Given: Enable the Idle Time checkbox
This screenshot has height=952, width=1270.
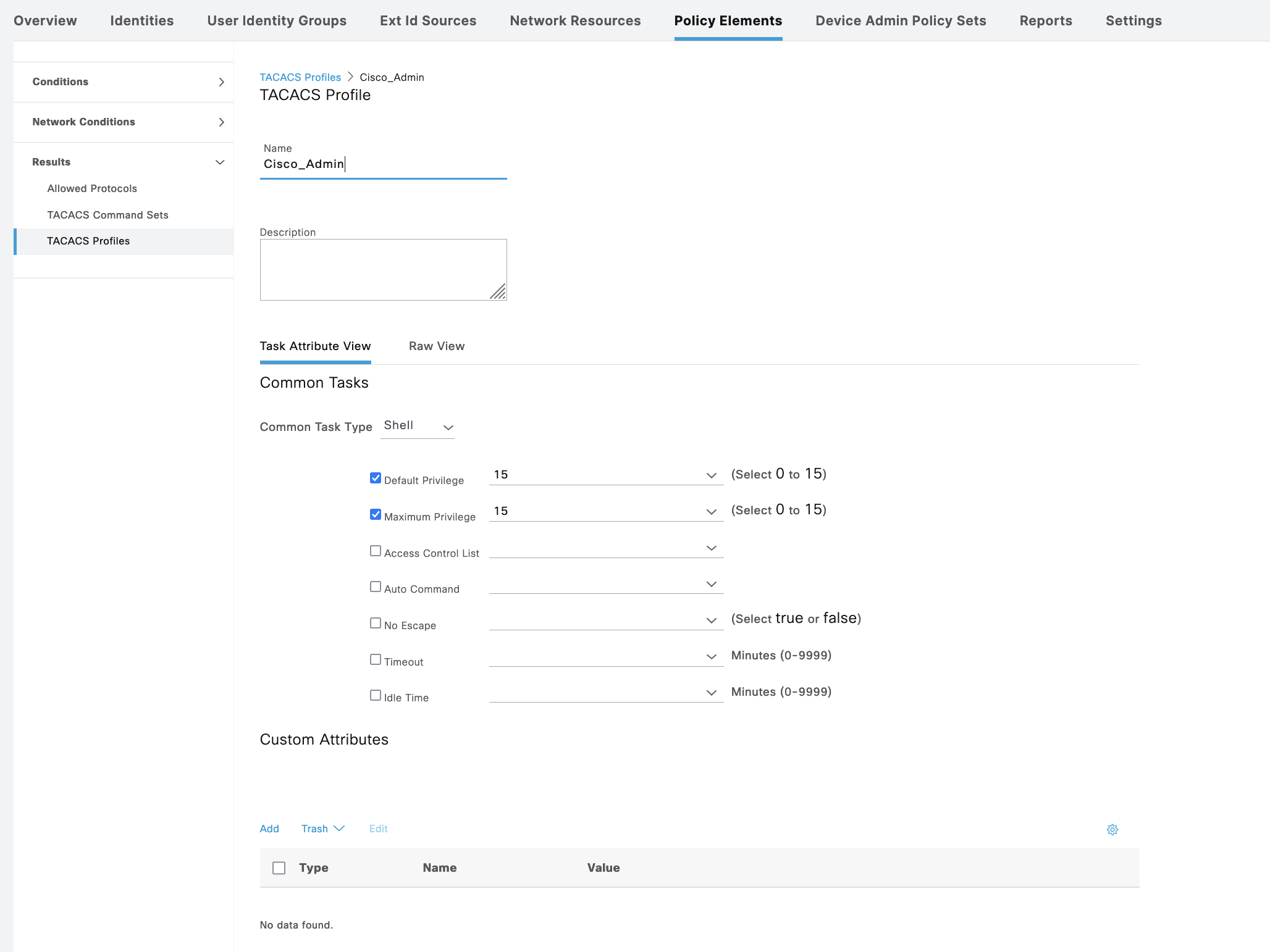Looking at the screenshot, I should pos(376,696).
